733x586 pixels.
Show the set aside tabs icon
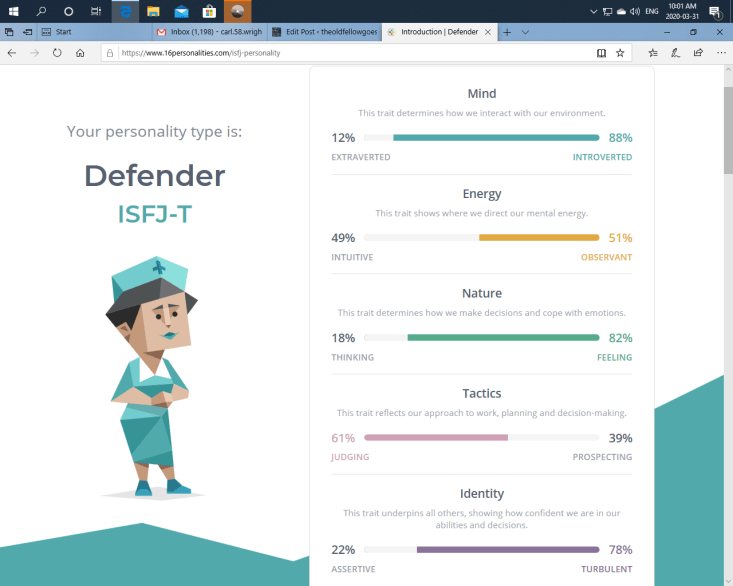click(x=9, y=32)
